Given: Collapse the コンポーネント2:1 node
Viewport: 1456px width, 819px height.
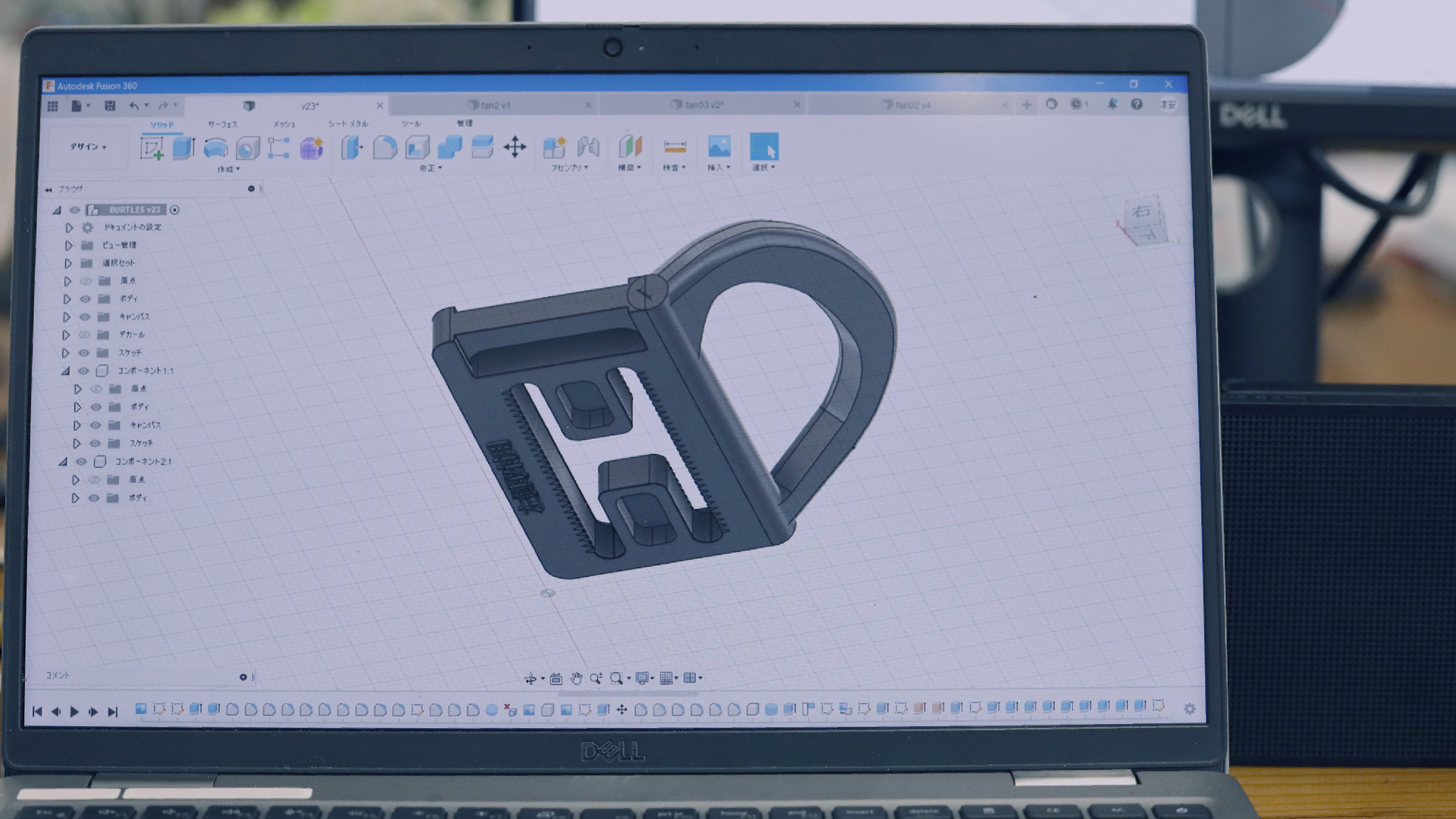Looking at the screenshot, I should click(x=63, y=462).
